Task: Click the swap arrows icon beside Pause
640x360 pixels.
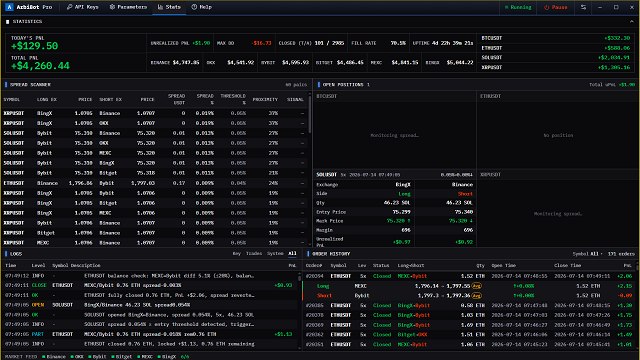Action: (583, 7)
